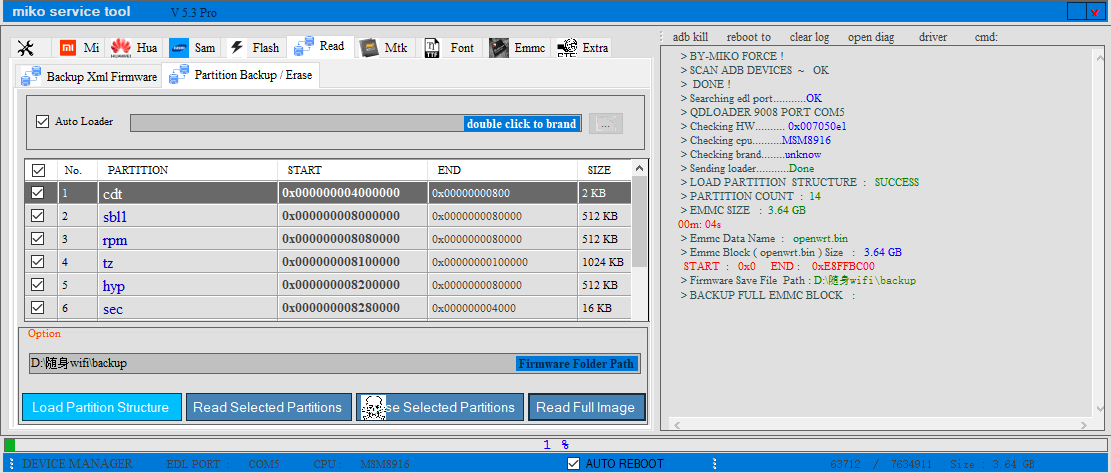Click clear log in log toolbar
The image size is (1111, 473).
[x=809, y=37]
